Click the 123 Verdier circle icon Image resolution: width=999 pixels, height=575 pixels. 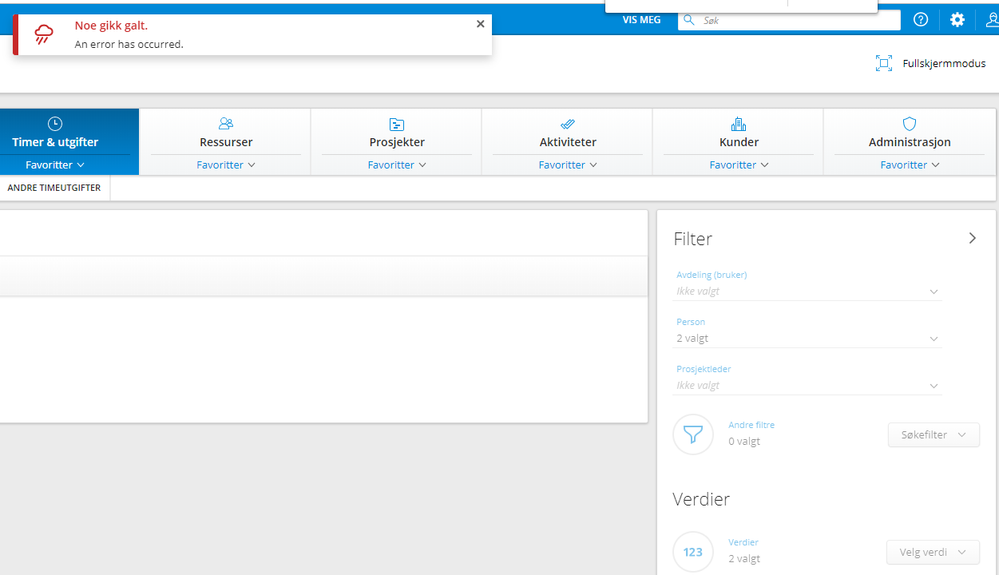pos(693,552)
